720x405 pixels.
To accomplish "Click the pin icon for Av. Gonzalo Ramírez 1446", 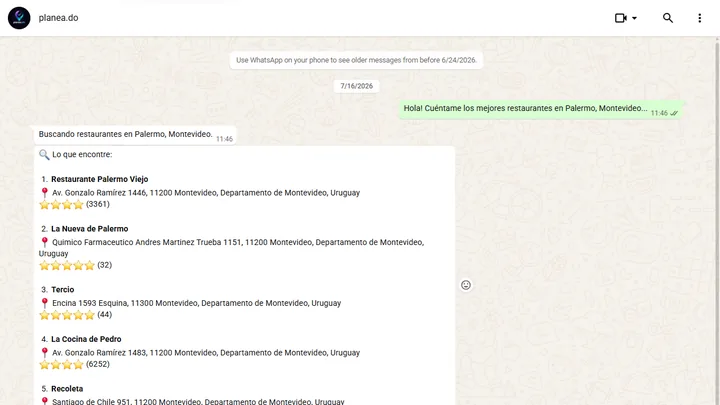I will 45,192.
